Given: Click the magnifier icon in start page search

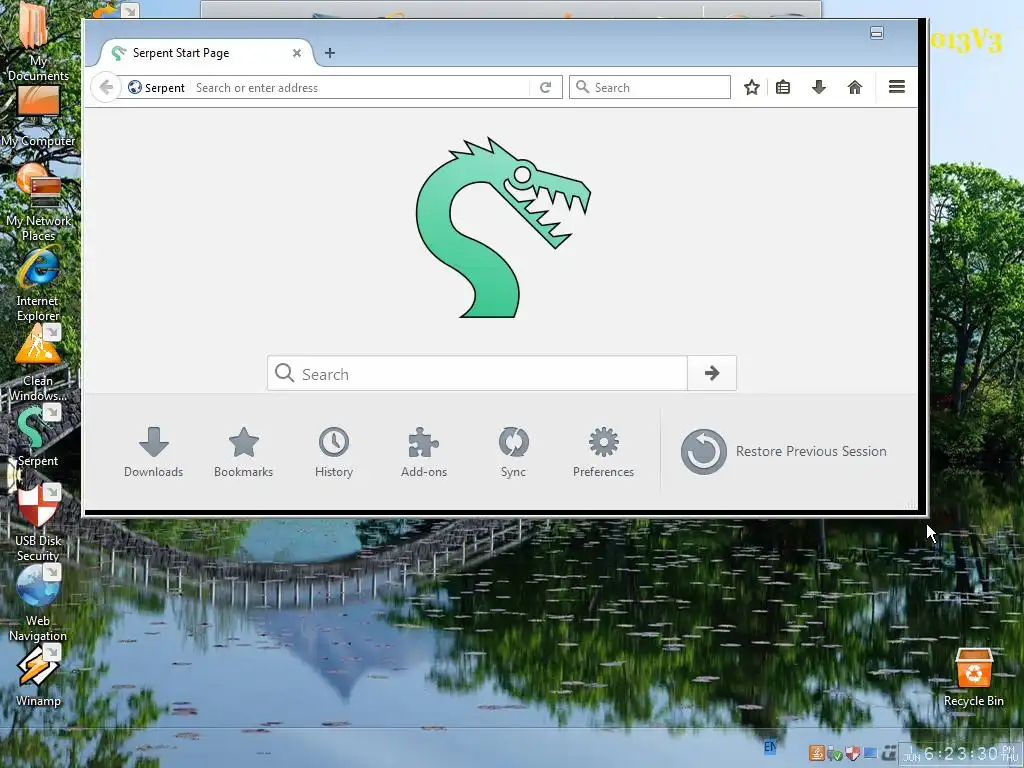Looking at the screenshot, I should [284, 373].
